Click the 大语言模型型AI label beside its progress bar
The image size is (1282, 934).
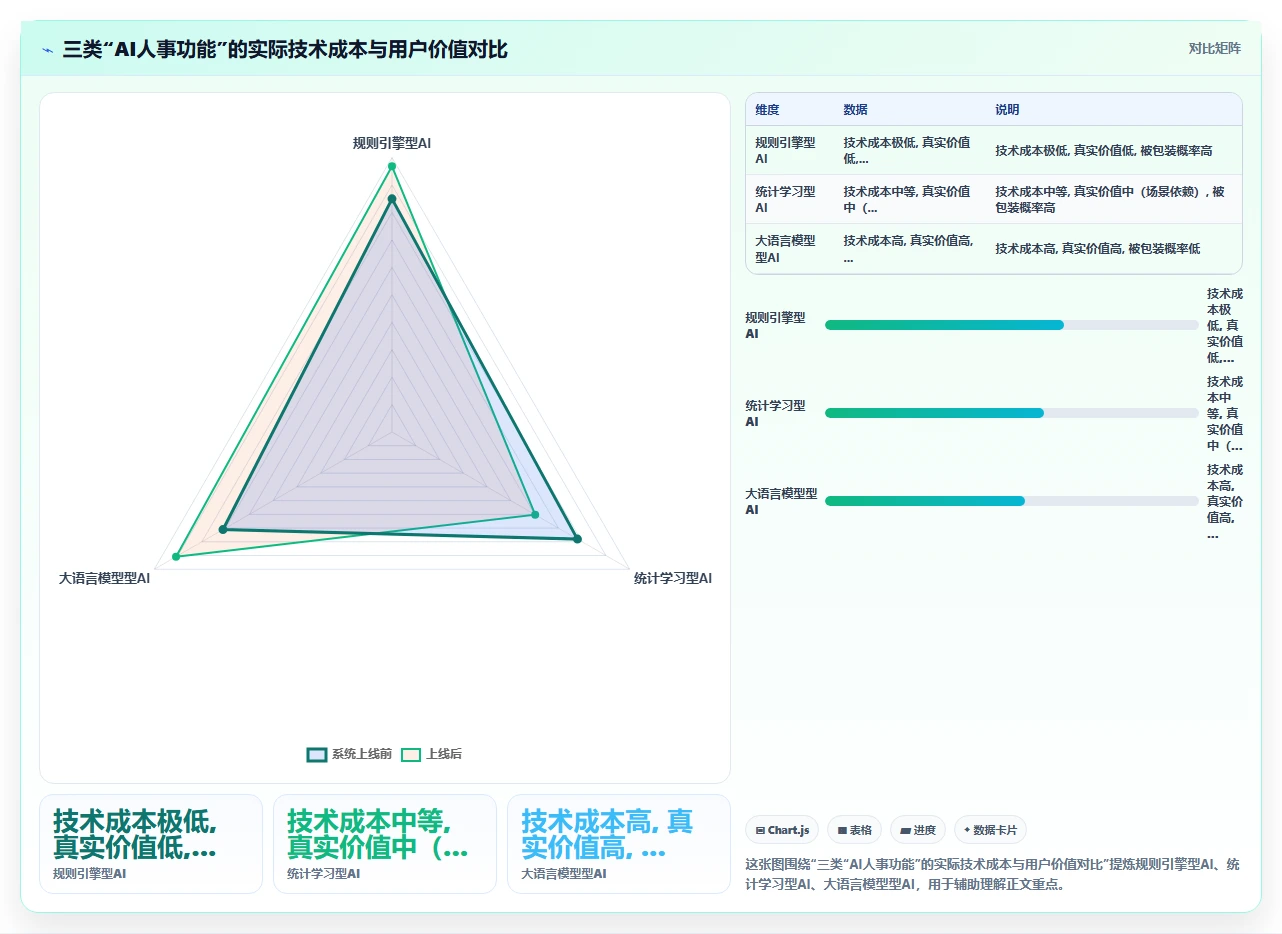[781, 501]
